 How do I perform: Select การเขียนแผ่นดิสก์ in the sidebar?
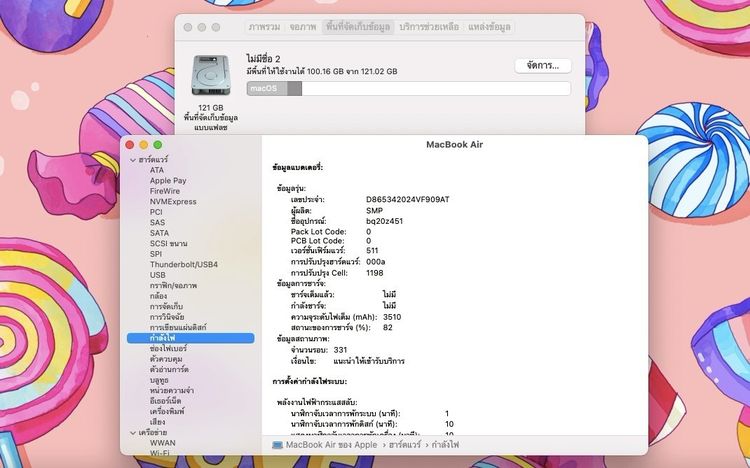click(x=178, y=327)
